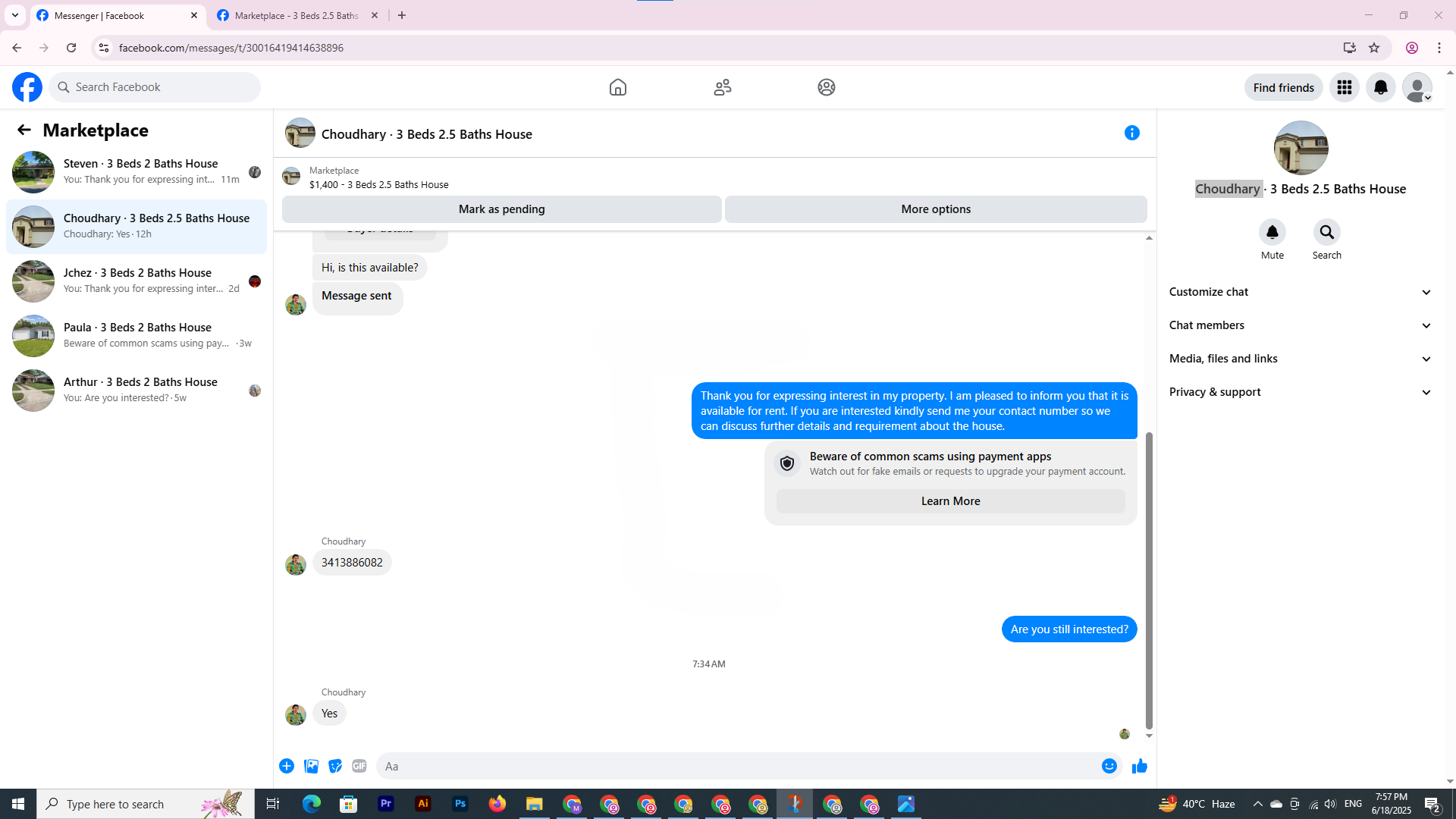Expand the Customize chat section
The width and height of the screenshot is (1456, 819).
coord(1301,292)
